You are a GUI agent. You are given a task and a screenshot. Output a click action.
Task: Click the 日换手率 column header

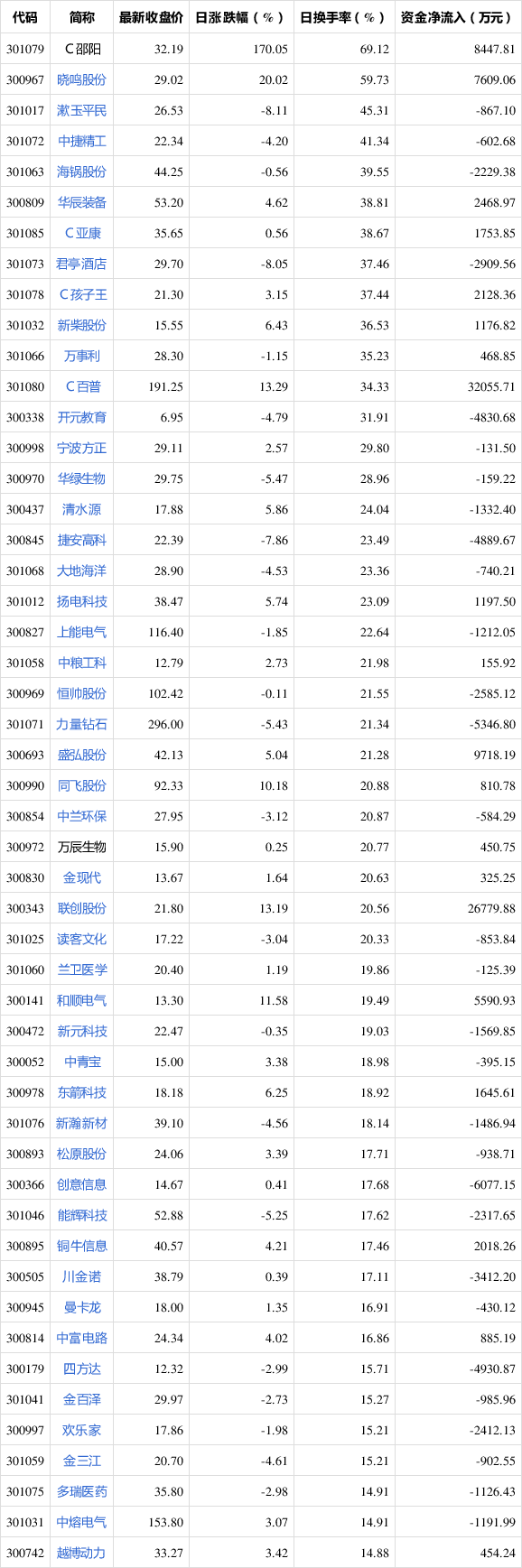click(x=343, y=17)
